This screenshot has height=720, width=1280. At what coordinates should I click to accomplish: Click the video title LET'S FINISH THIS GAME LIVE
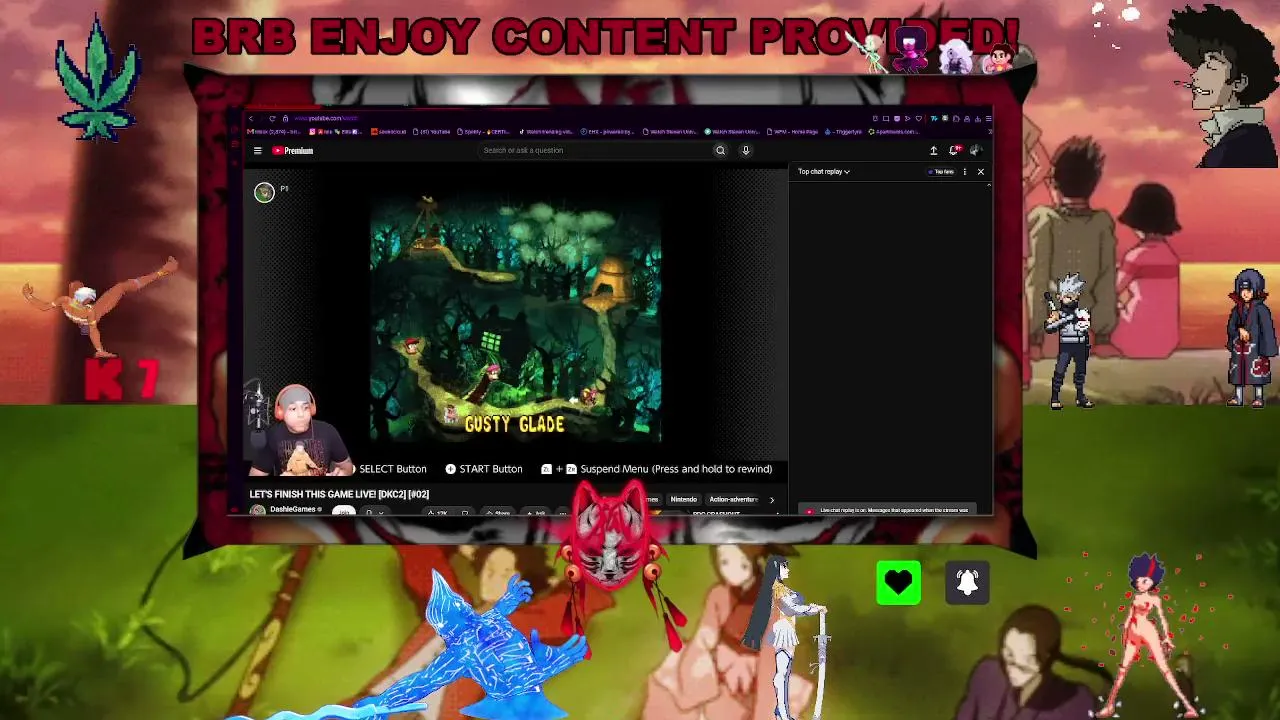339,494
